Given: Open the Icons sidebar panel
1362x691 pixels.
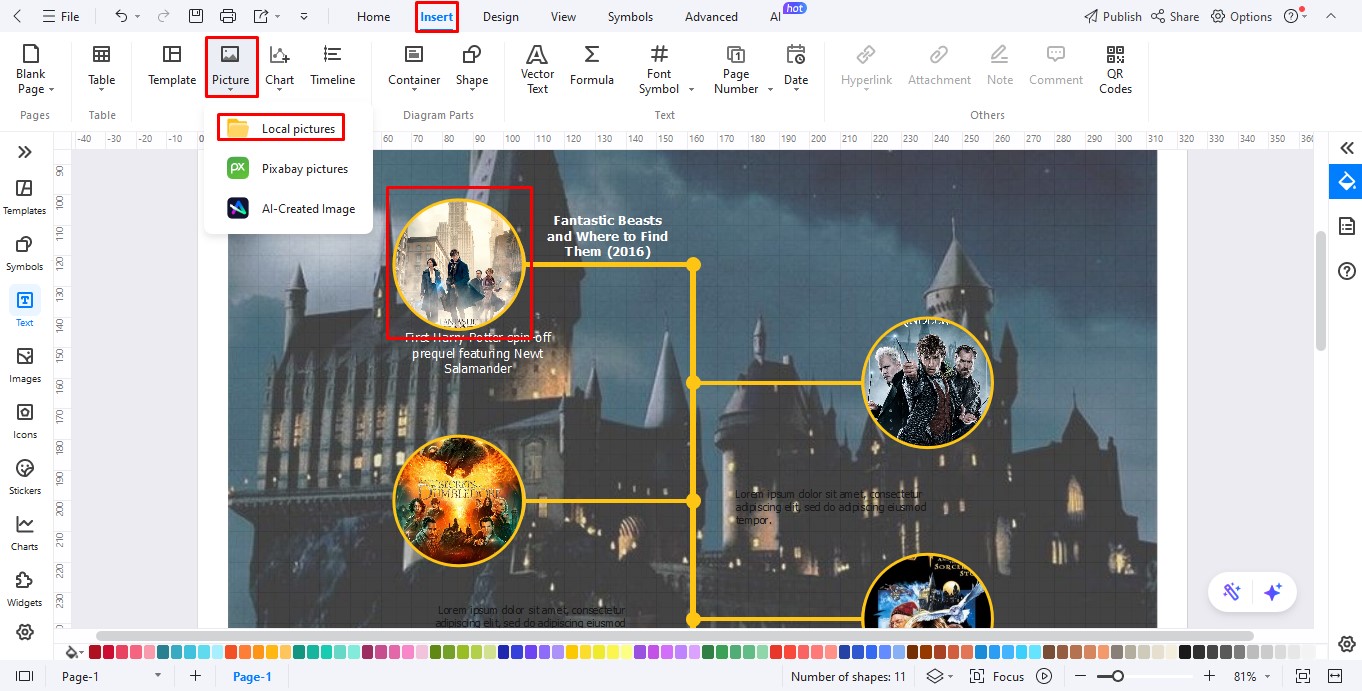Looking at the screenshot, I should click(25, 420).
